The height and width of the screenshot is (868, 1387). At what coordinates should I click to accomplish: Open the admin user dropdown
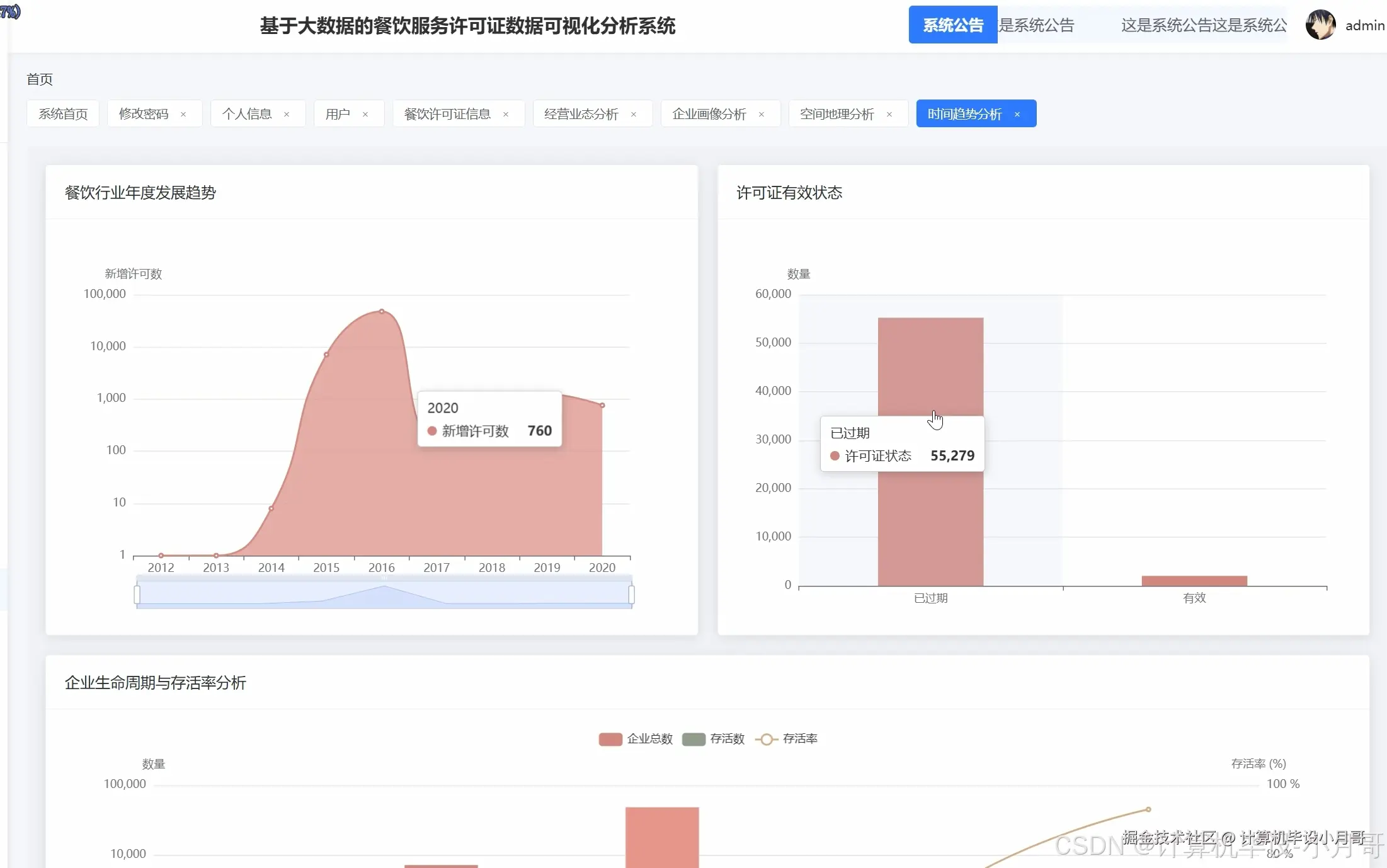tap(1364, 25)
